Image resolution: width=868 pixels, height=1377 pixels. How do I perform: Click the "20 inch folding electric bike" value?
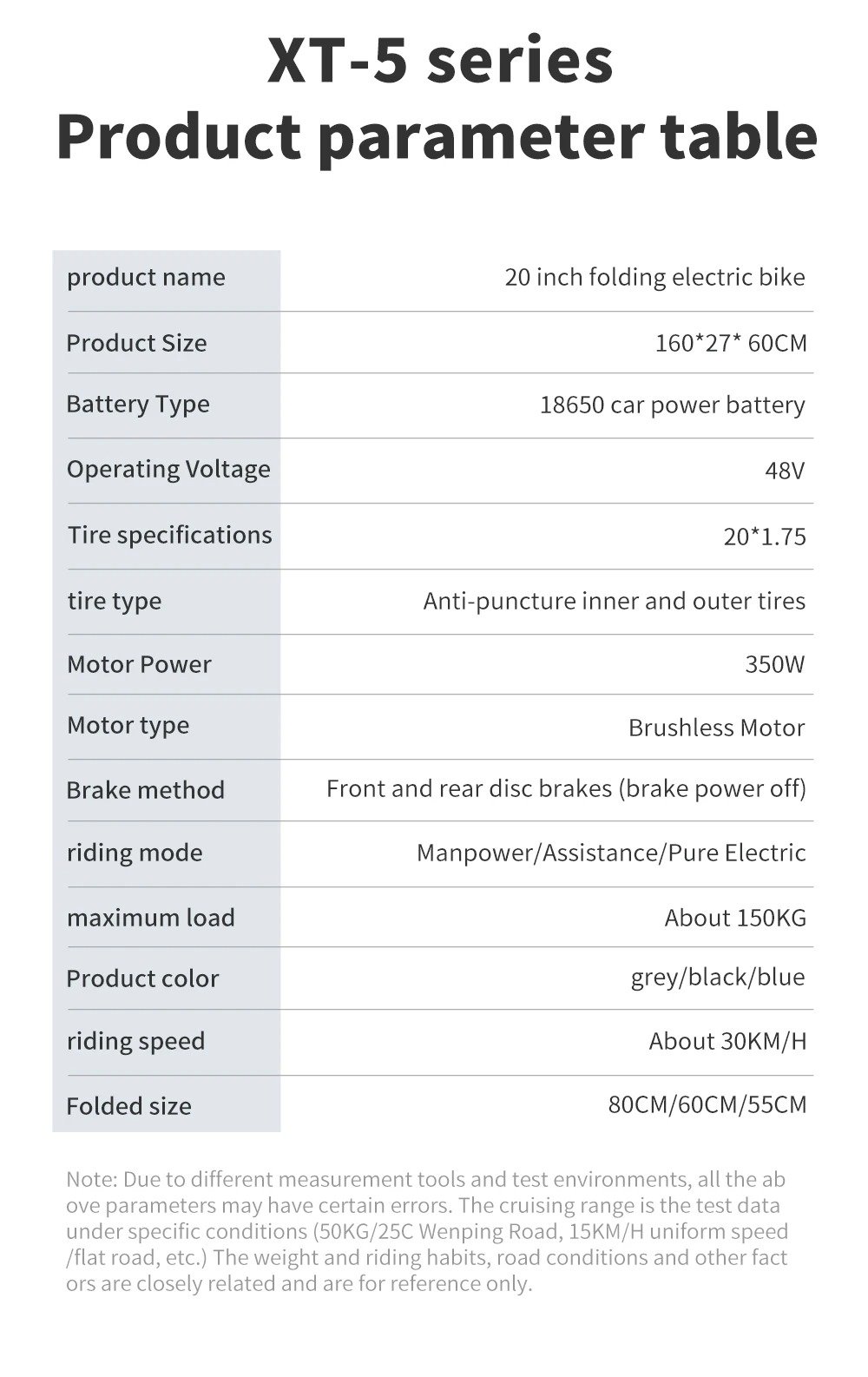(654, 277)
